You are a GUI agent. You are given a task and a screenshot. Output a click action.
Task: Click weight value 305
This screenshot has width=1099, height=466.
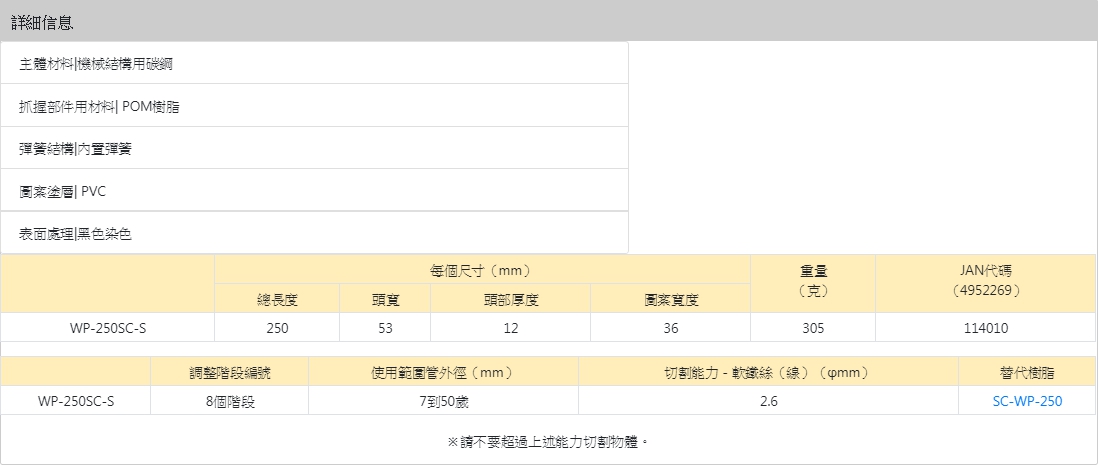813,328
